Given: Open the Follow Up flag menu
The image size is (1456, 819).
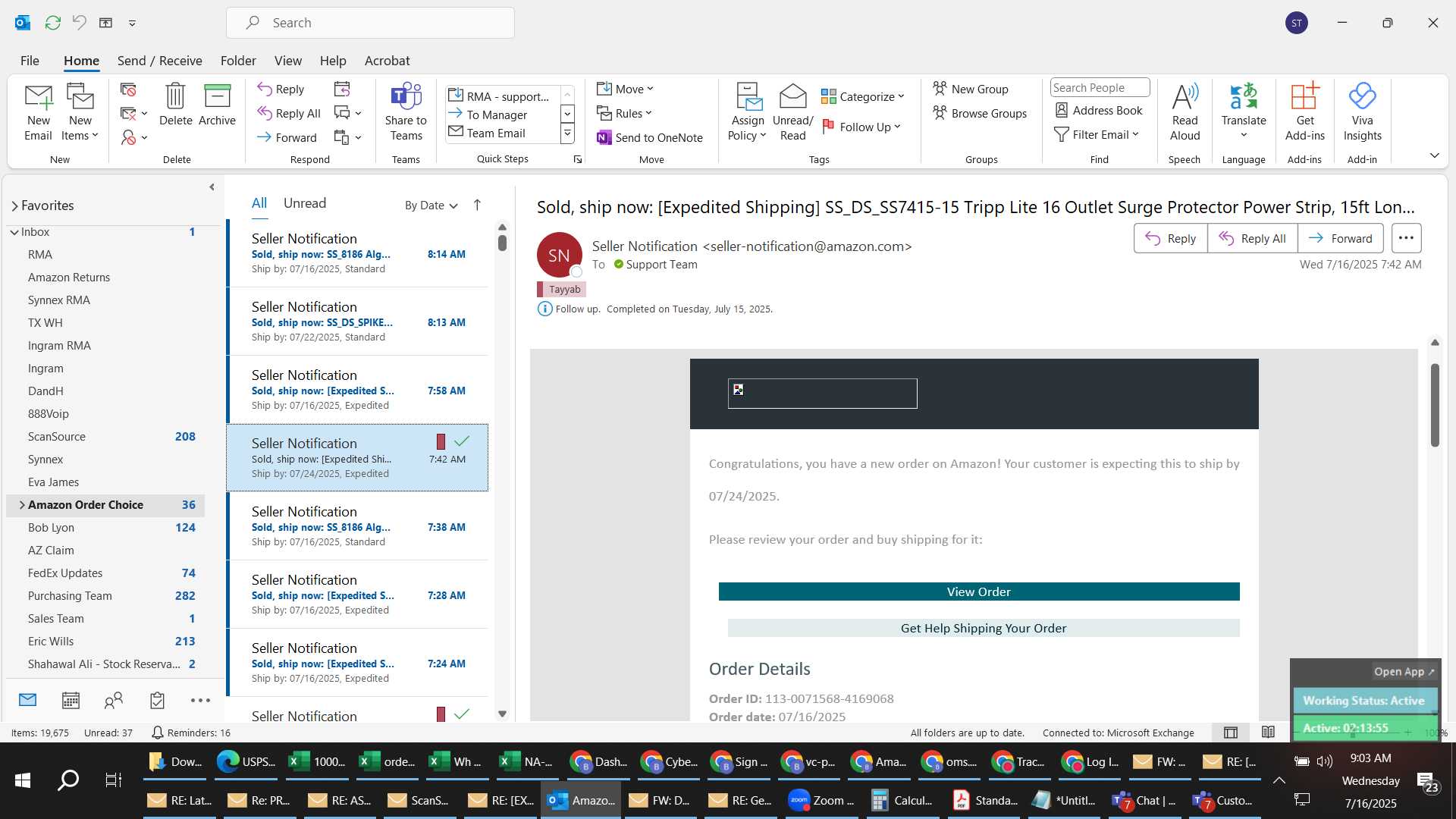Looking at the screenshot, I should tap(861, 127).
